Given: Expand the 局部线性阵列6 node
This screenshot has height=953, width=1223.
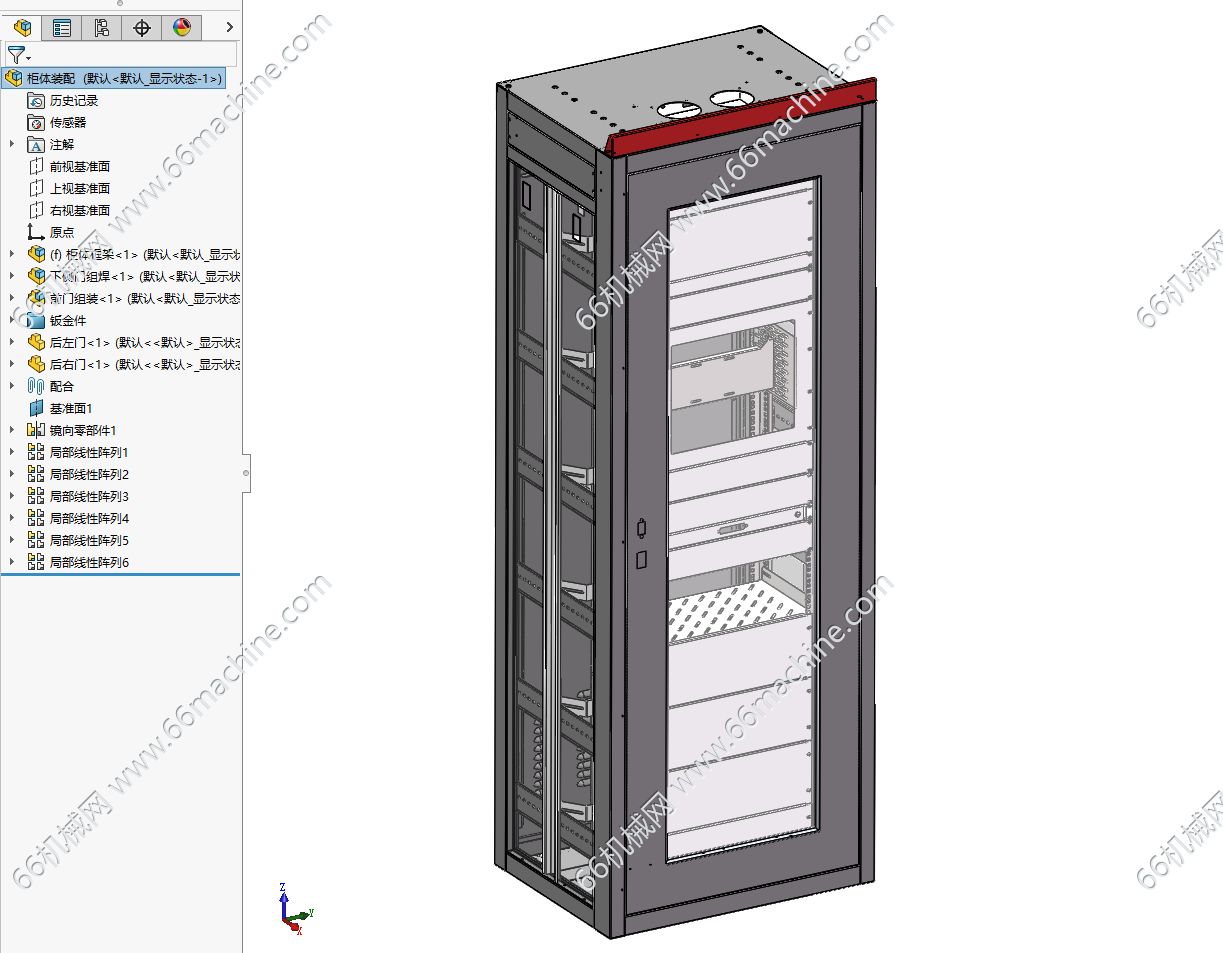Looking at the screenshot, I should coord(12,562).
